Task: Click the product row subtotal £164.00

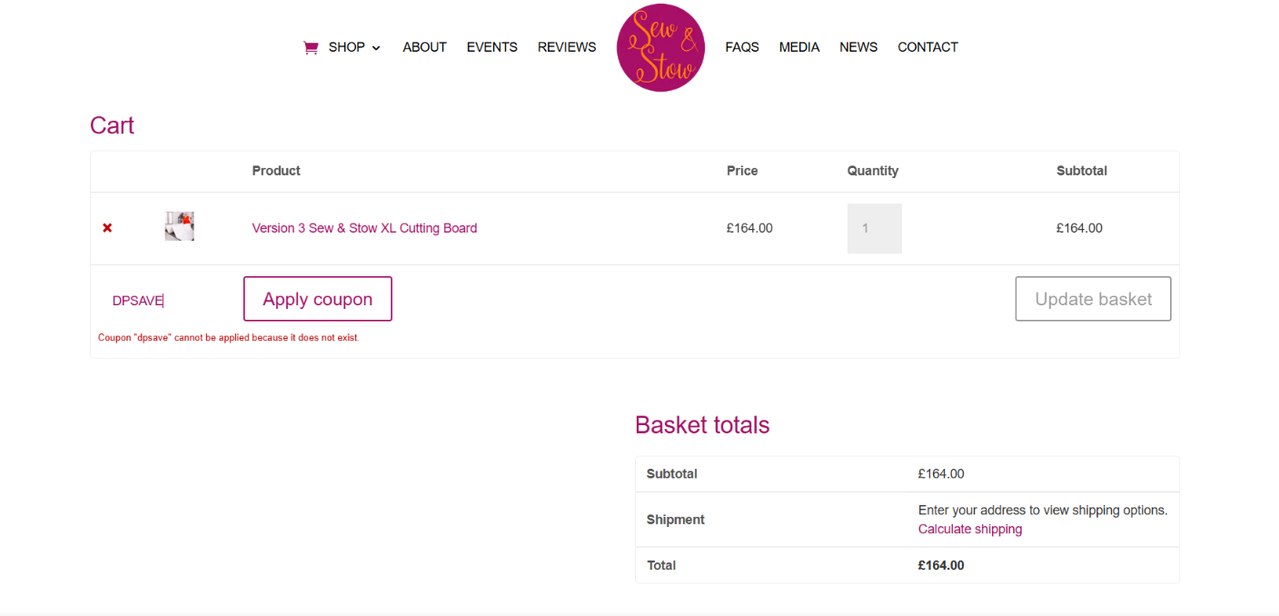Action: 1079,228
